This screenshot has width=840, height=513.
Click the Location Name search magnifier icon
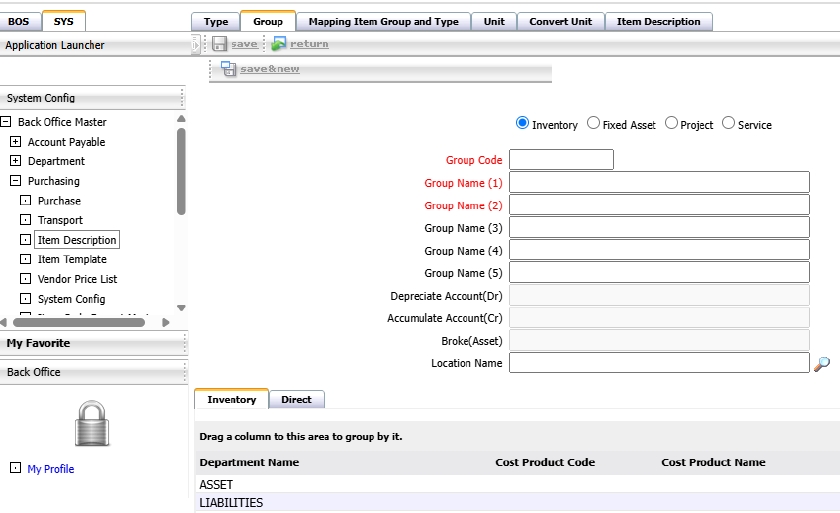[822, 364]
